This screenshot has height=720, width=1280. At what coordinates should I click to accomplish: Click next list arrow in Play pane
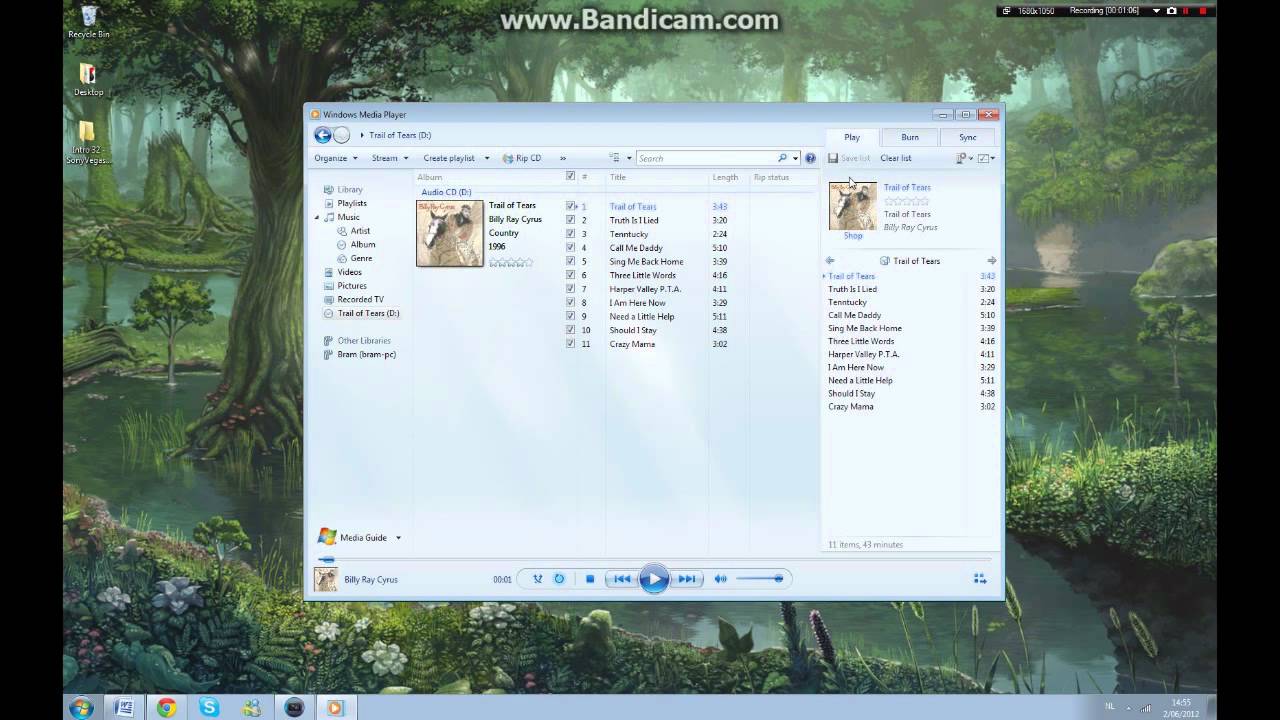tap(992, 261)
